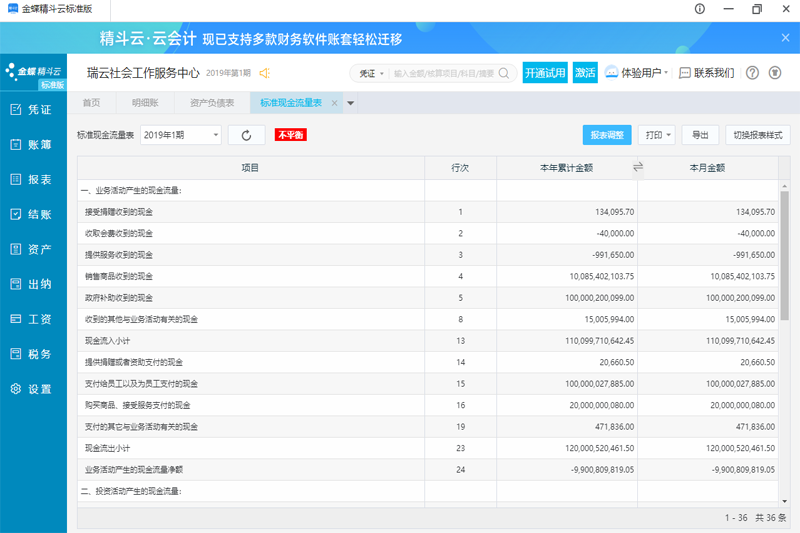Select the 接受捐赠收到的现金 row

point(428,212)
